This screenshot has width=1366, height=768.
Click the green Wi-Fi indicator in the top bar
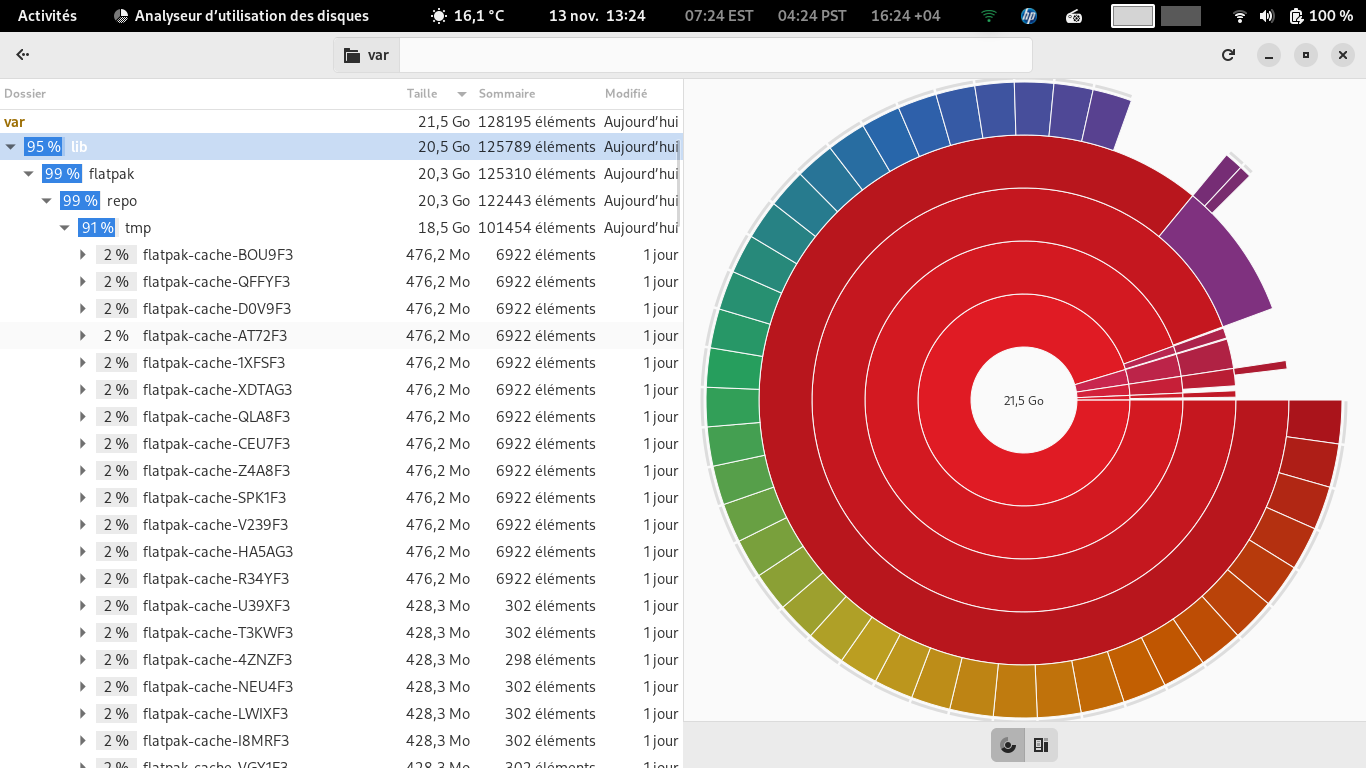point(989,16)
